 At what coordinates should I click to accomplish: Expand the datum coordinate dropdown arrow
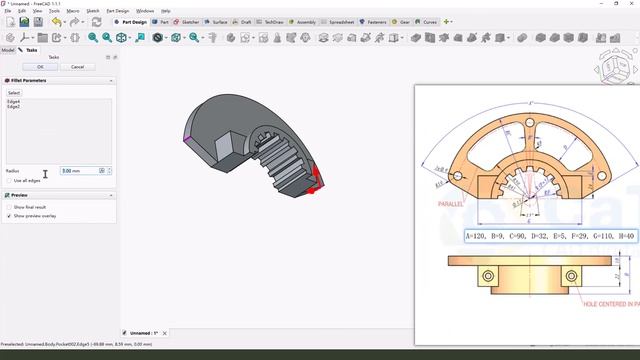click(x=32, y=38)
